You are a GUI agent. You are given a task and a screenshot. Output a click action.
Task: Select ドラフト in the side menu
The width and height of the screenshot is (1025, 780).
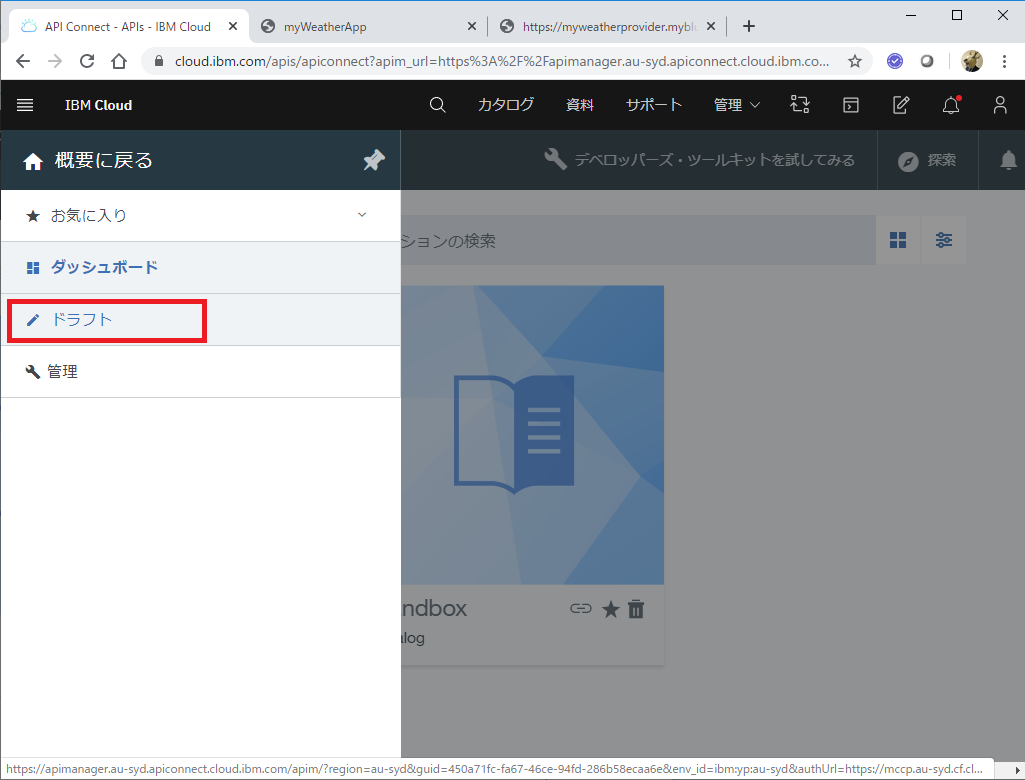point(201,320)
